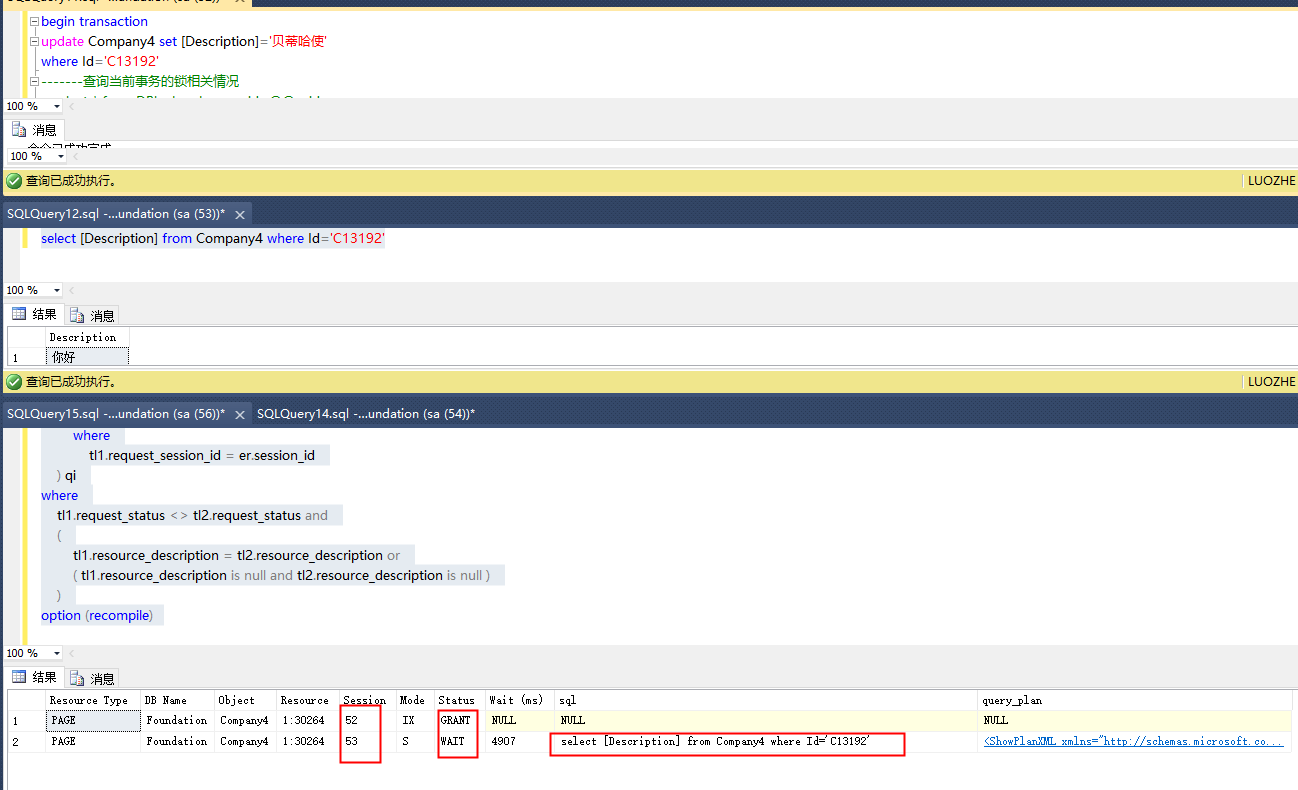Open 消息 tab below the update transaction editor
The image size is (1298, 790).
click(36, 130)
